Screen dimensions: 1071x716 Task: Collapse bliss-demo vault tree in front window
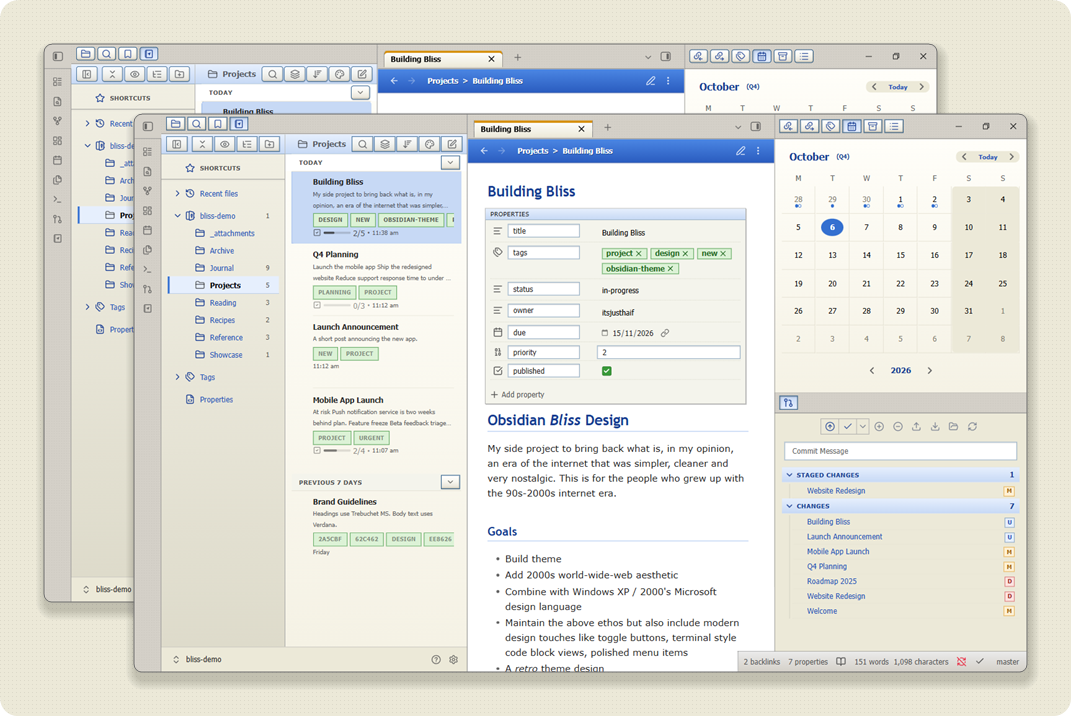[x=178, y=216]
